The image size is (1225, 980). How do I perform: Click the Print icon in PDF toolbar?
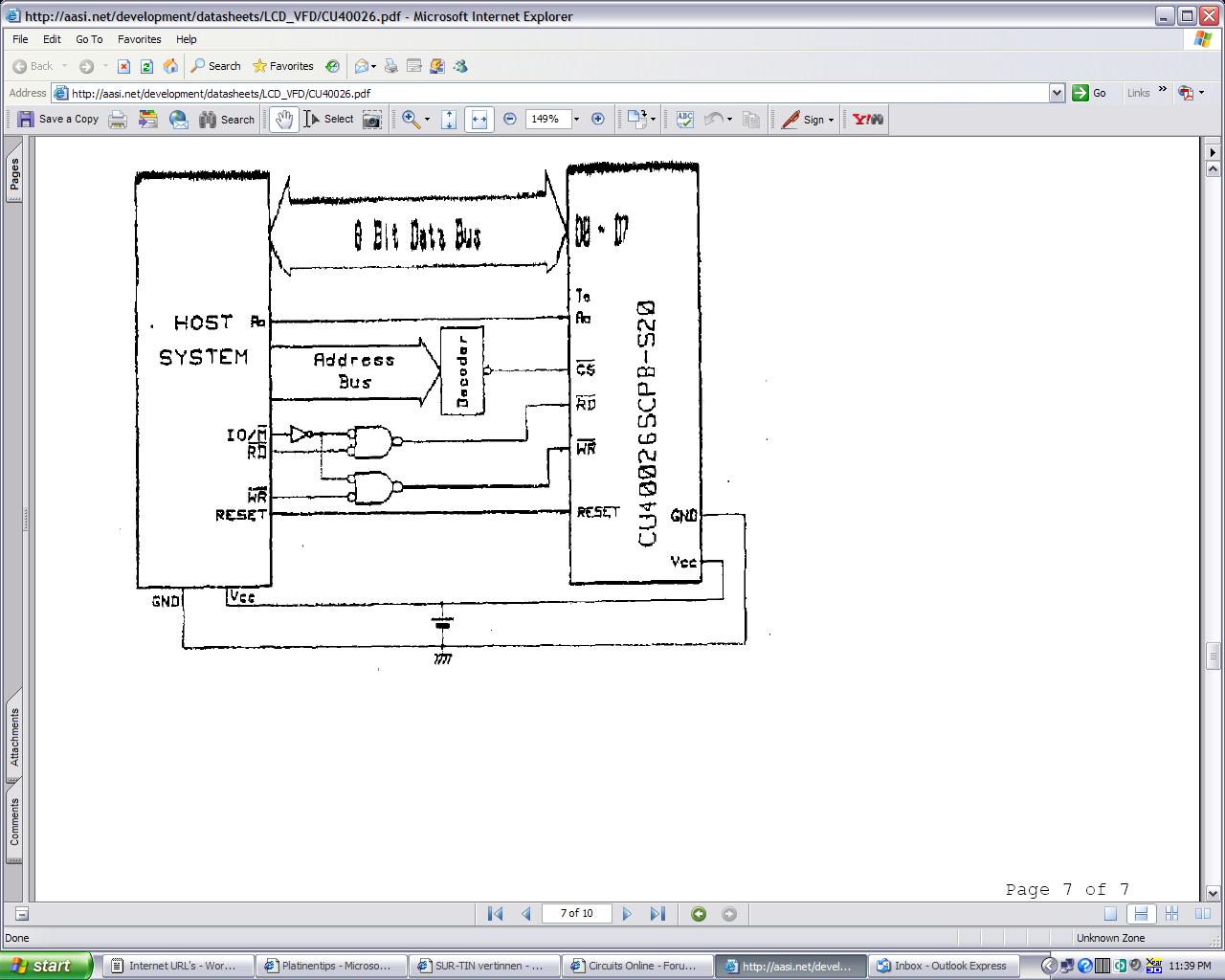click(118, 120)
